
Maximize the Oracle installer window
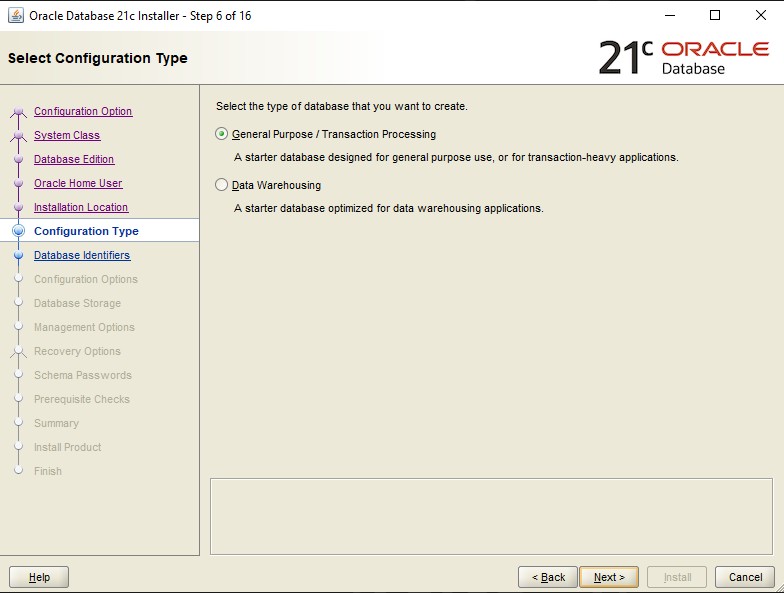[x=715, y=16]
